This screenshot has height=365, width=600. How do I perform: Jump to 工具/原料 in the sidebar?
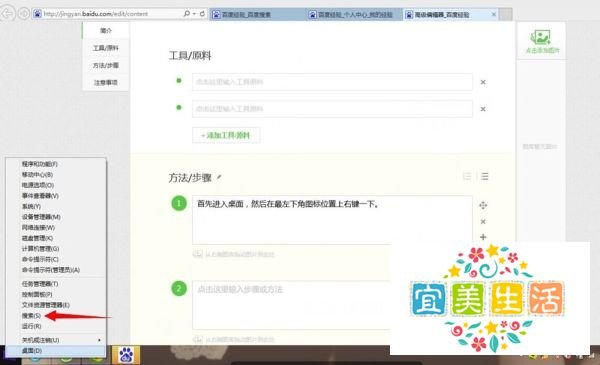point(106,48)
